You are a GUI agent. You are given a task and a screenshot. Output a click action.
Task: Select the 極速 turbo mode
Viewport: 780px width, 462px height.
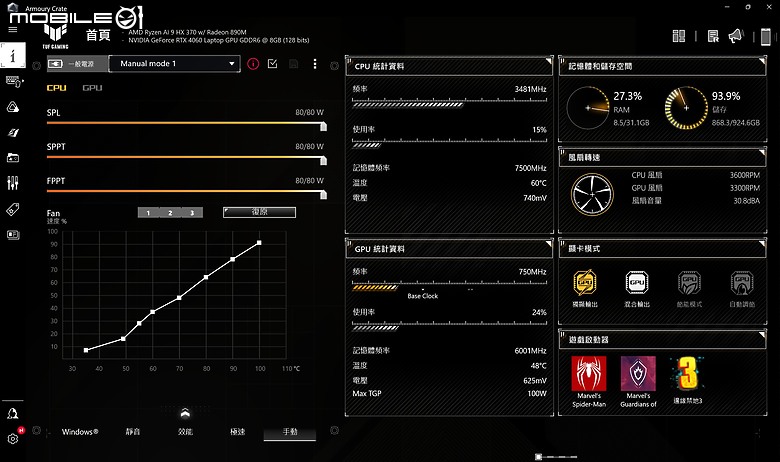237,432
